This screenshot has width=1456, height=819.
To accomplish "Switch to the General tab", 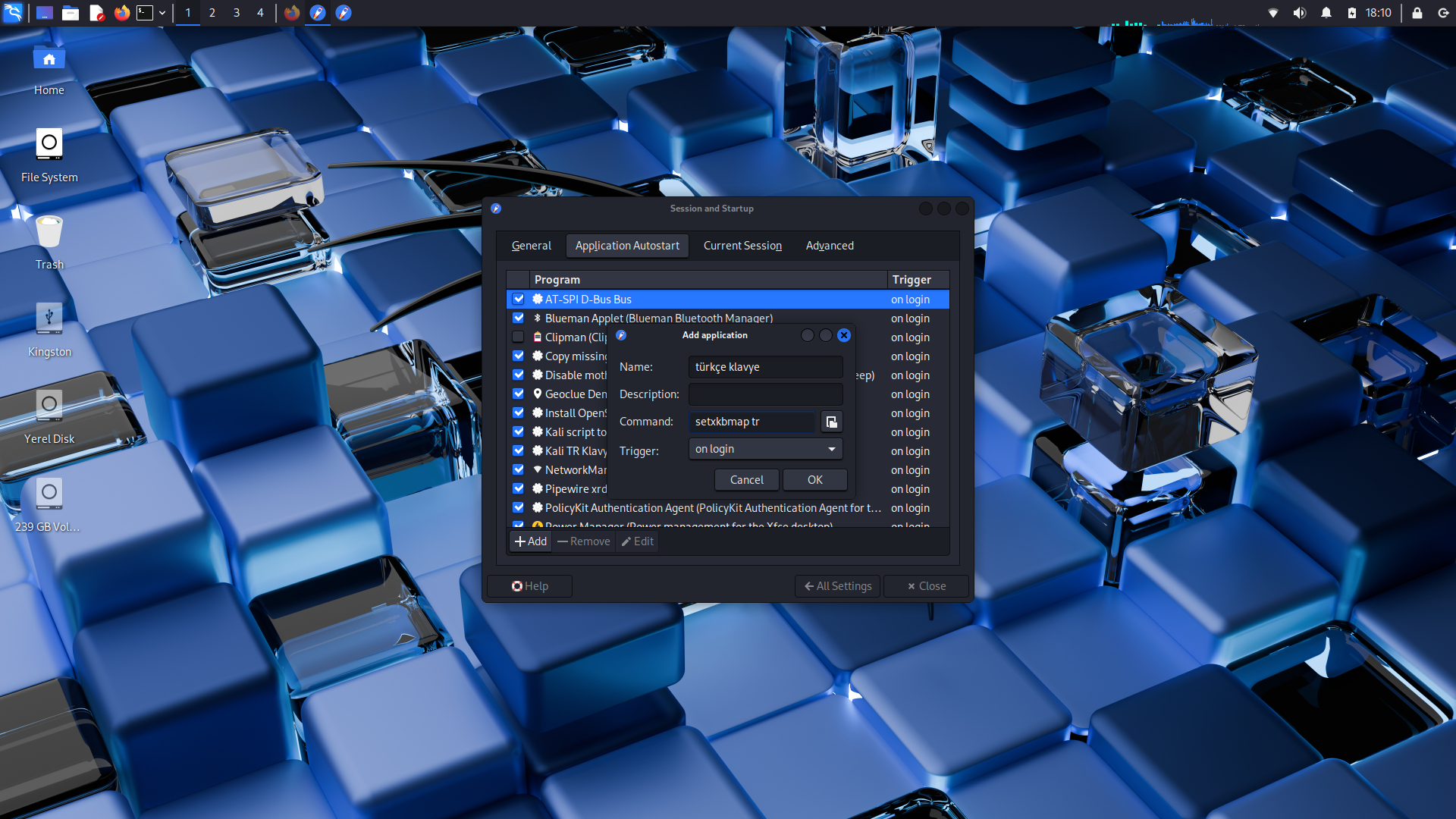I will (x=531, y=246).
